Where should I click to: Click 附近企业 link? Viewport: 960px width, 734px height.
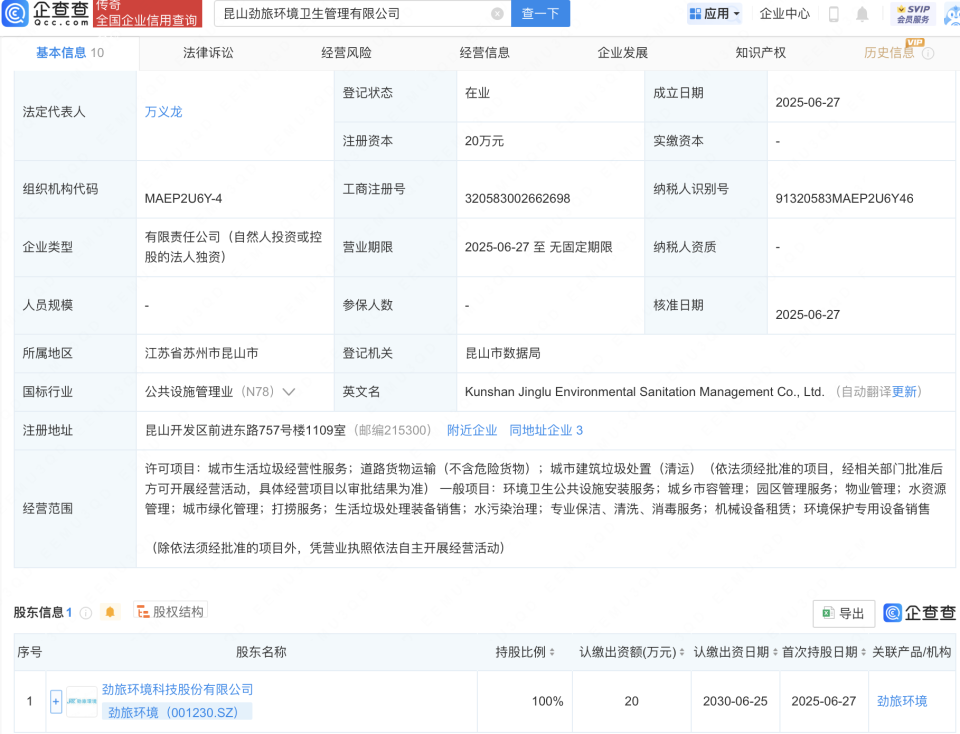point(472,430)
